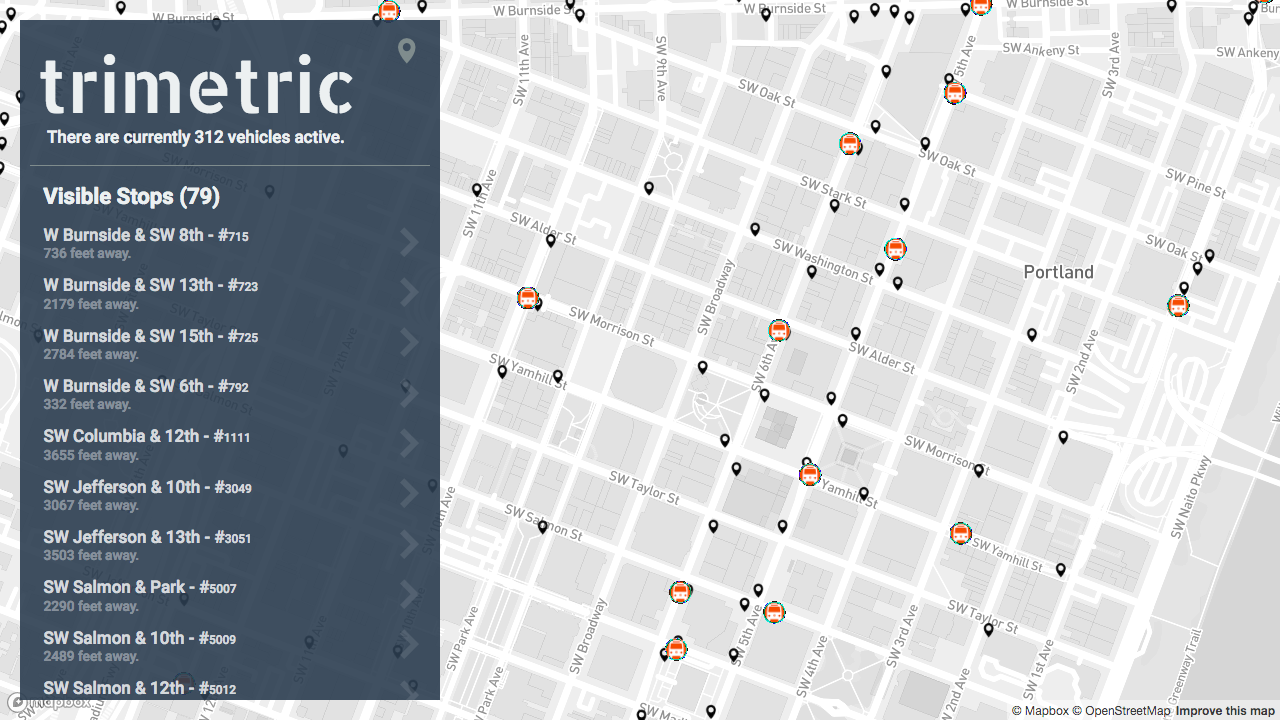Open the © Mapbox attribution link
1280x720 pixels.
pyautogui.click(x=1040, y=711)
